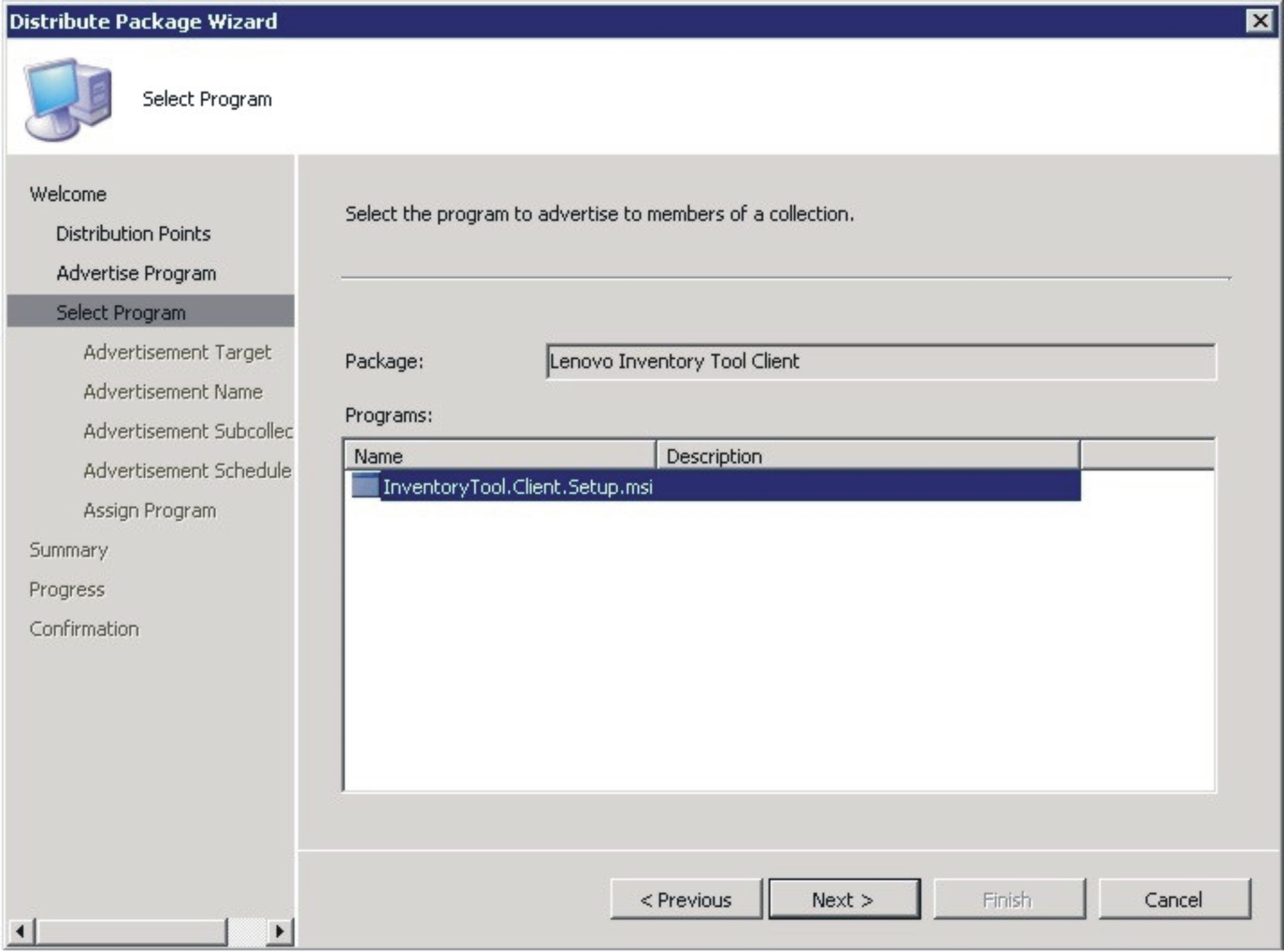Click the Package: label
The width and height of the screenshot is (1284, 952).
coord(383,362)
